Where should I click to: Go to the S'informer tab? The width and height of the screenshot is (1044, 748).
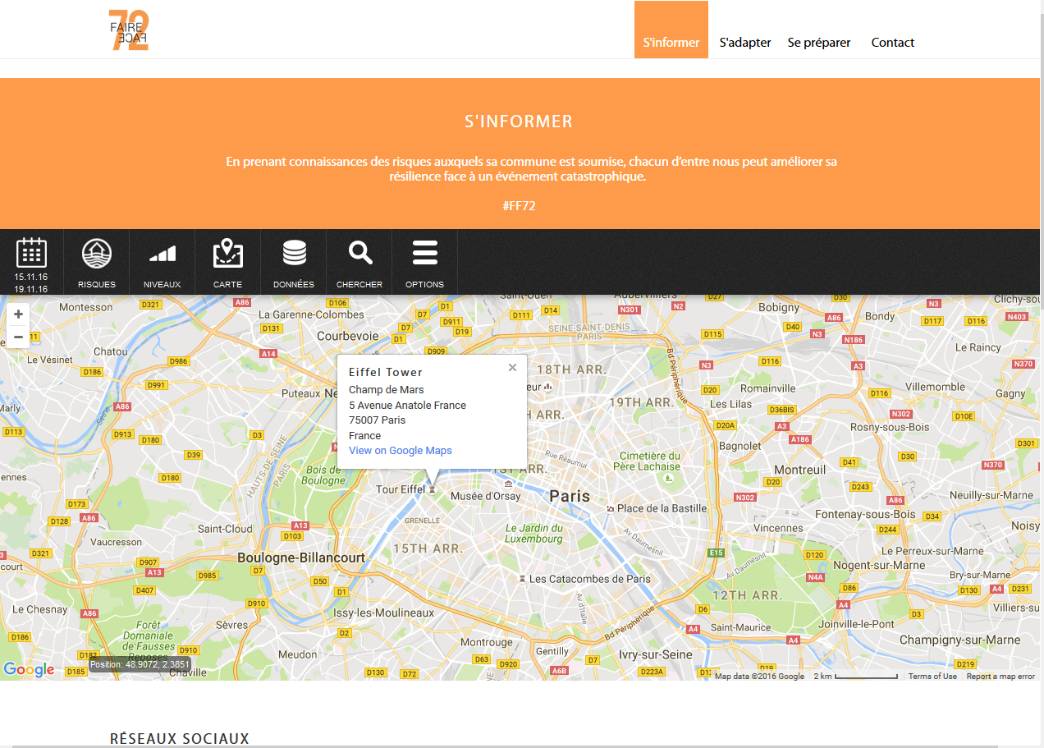point(670,30)
